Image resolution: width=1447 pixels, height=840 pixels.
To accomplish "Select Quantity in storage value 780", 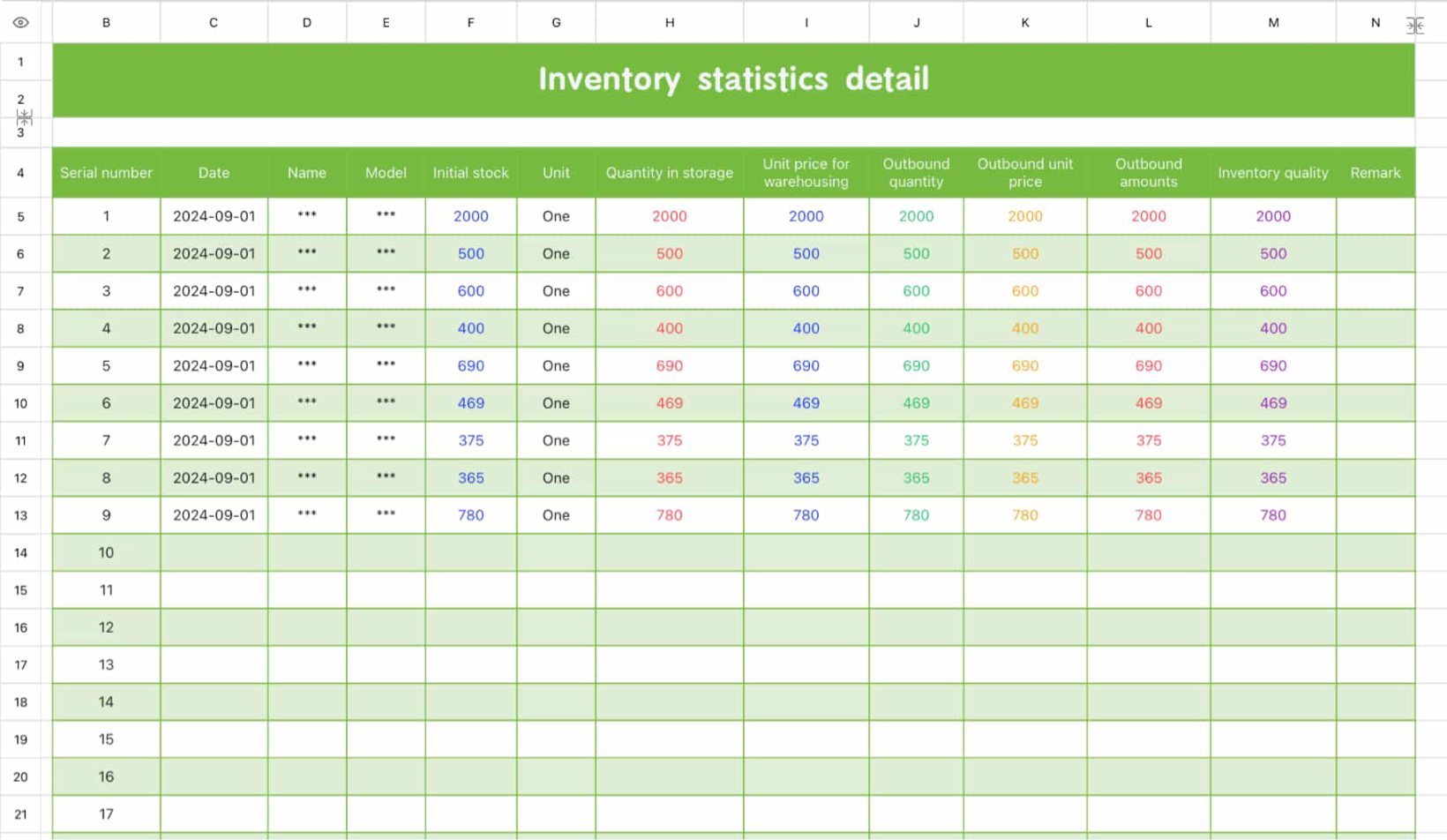I will click(670, 515).
